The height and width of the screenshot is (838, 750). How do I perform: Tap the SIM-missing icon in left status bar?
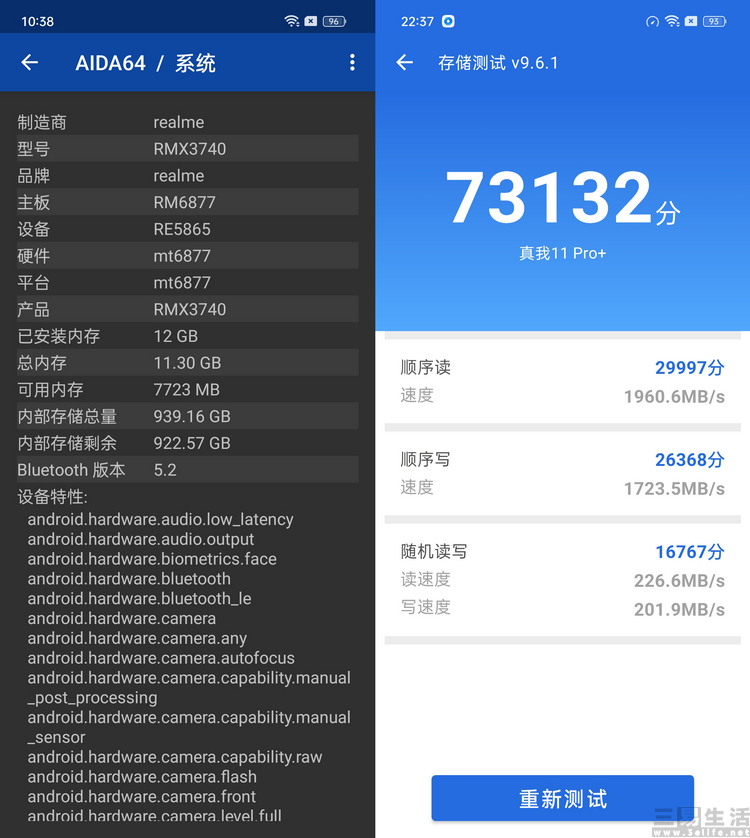[311, 21]
